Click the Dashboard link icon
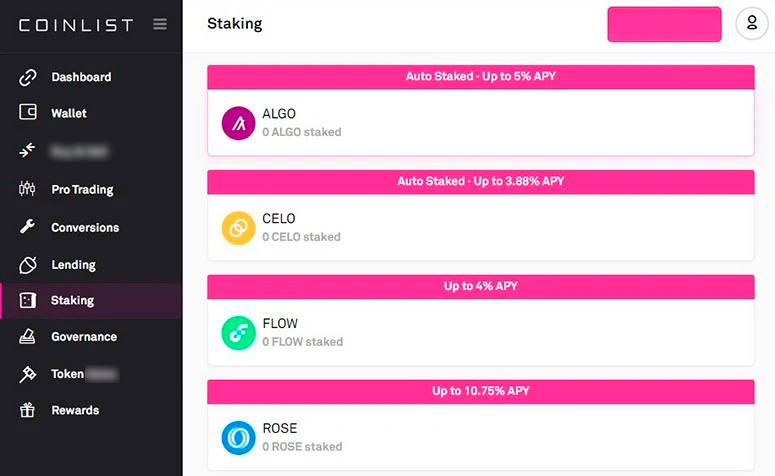This screenshot has width=775, height=476. 28,77
